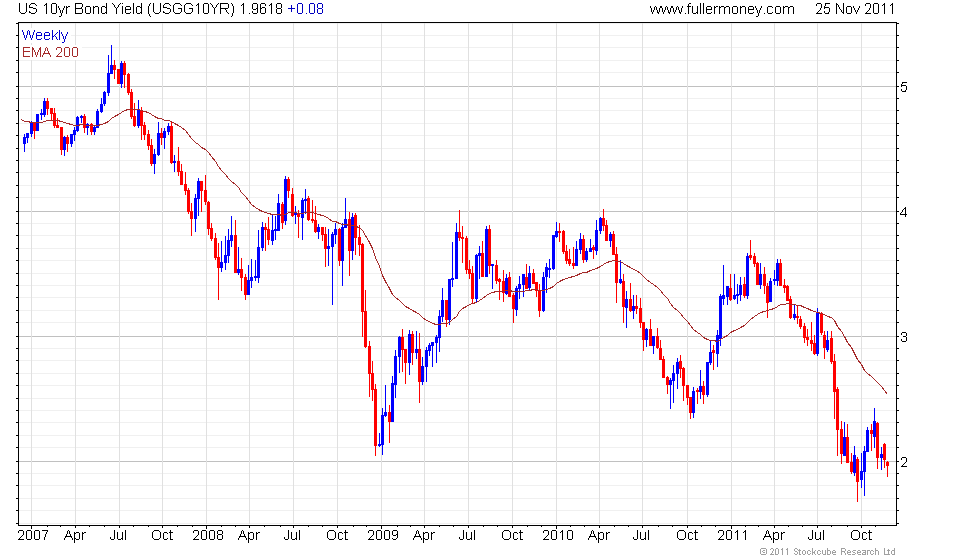Click the latest candle at chart's right edge
The width and height of the screenshot is (980, 560).
pos(888,468)
